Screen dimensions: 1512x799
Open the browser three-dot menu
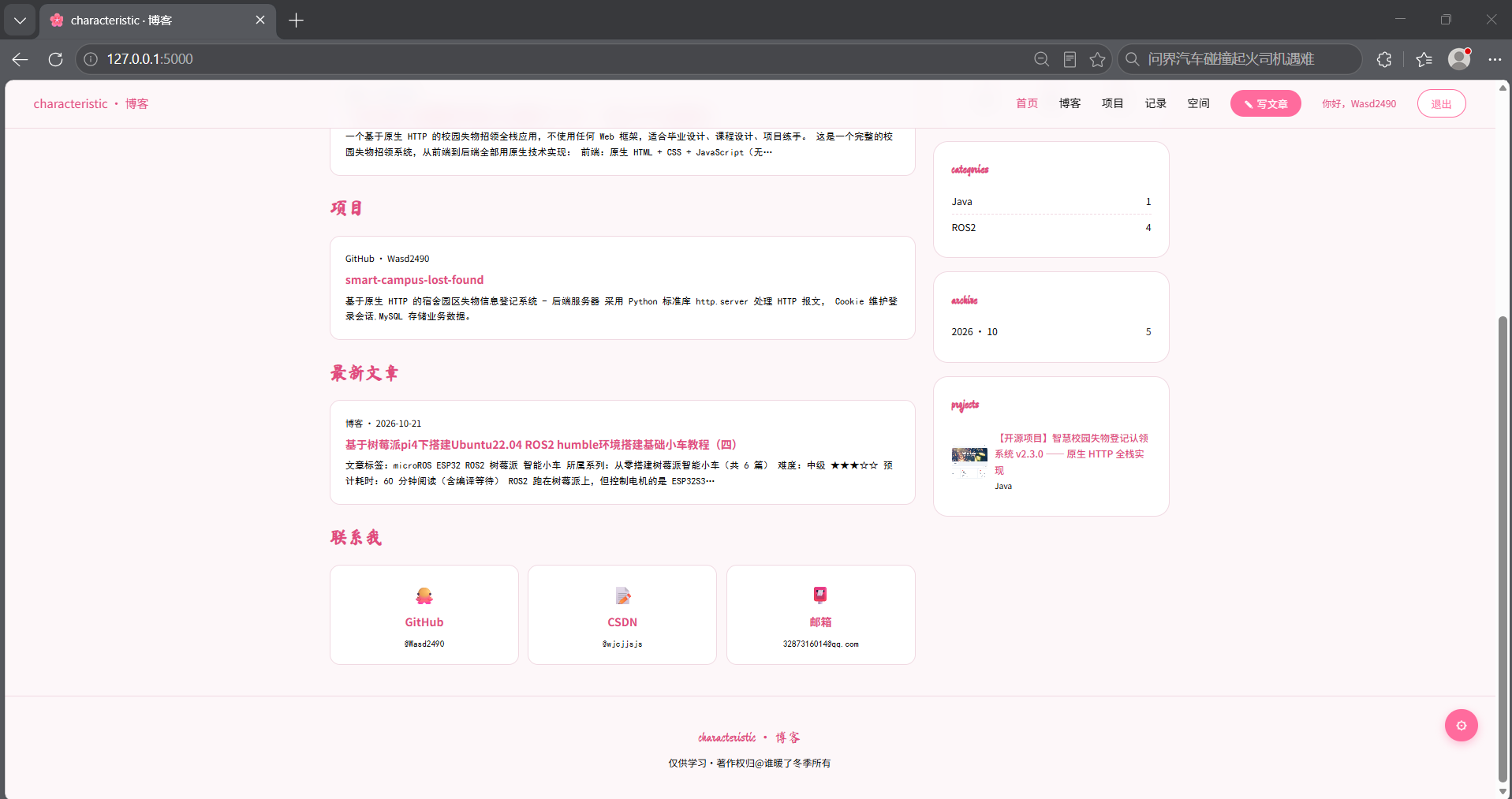click(x=1495, y=59)
